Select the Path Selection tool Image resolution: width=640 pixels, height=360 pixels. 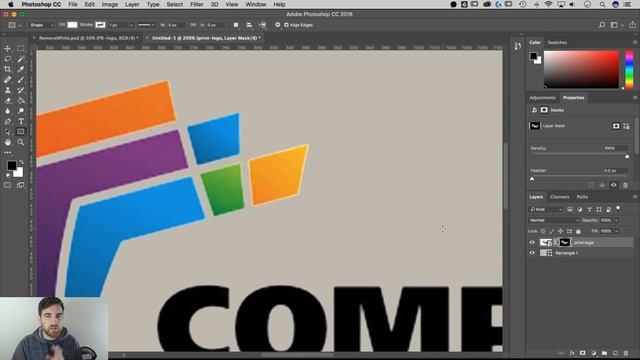click(7, 132)
